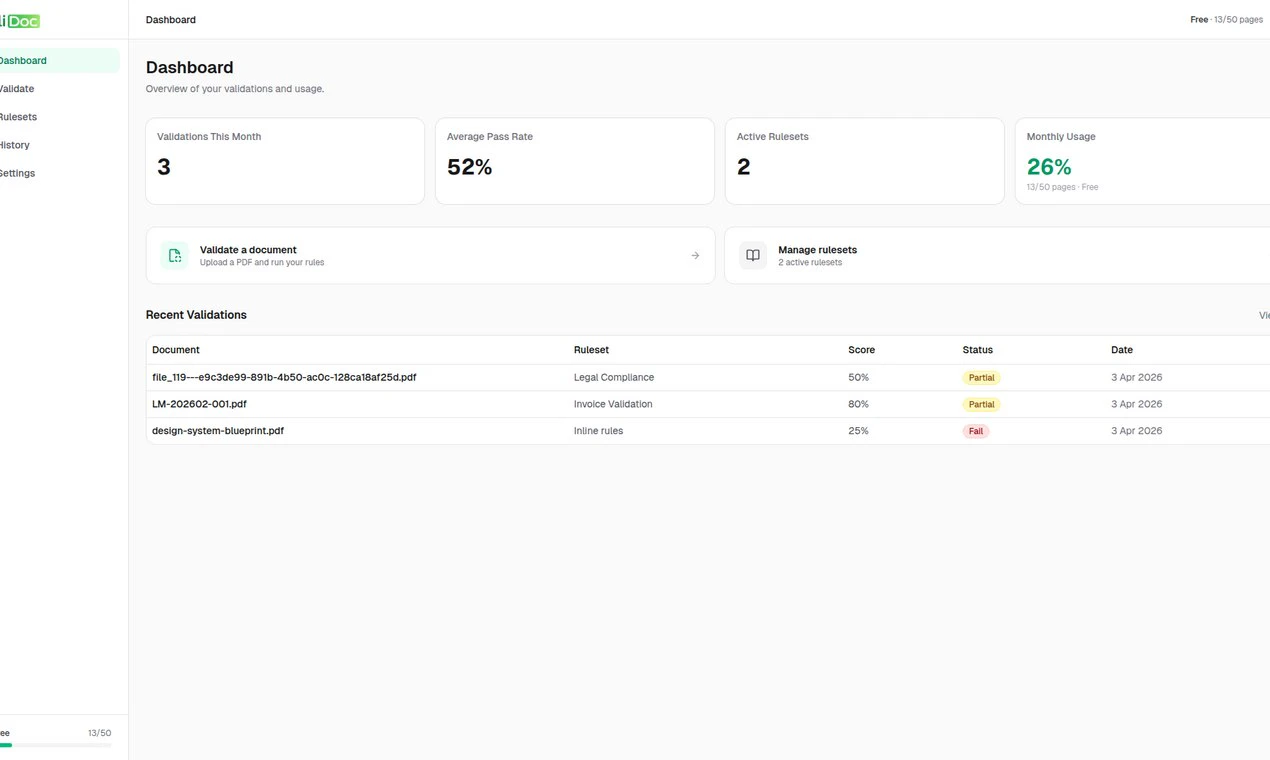The image size is (1270, 760).
Task: Select Dashboard in the sidebar
Action: click(23, 60)
